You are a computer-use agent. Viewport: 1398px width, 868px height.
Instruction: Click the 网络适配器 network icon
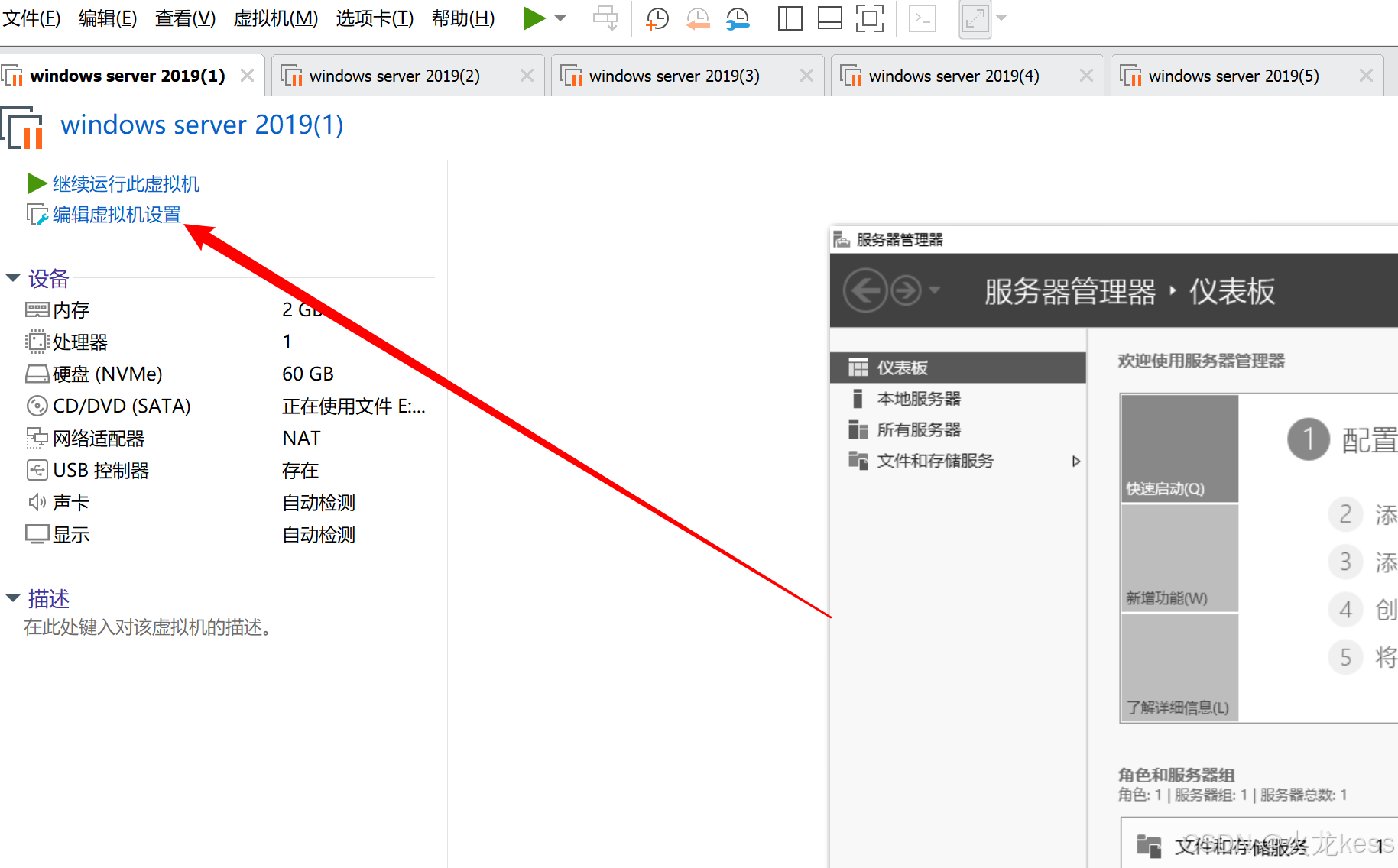pos(37,438)
